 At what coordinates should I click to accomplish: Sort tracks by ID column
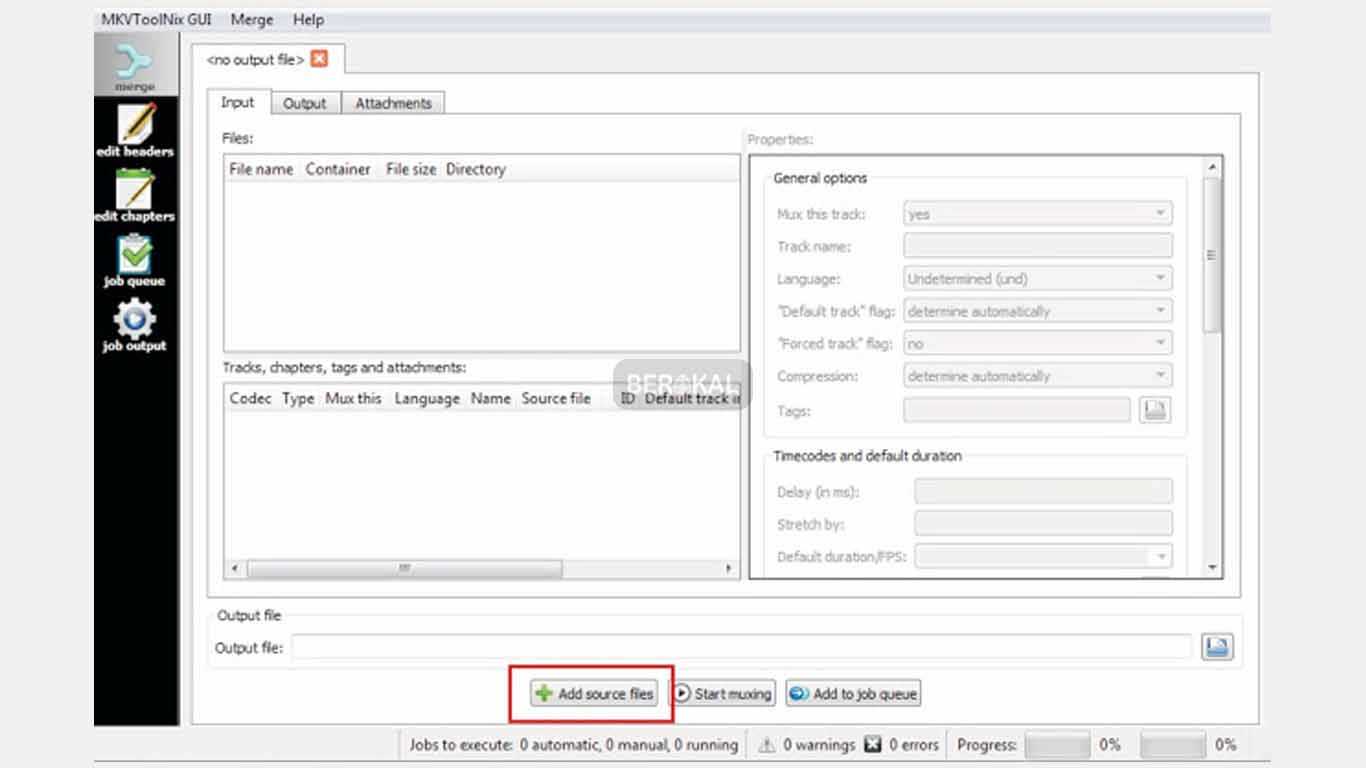click(x=627, y=398)
